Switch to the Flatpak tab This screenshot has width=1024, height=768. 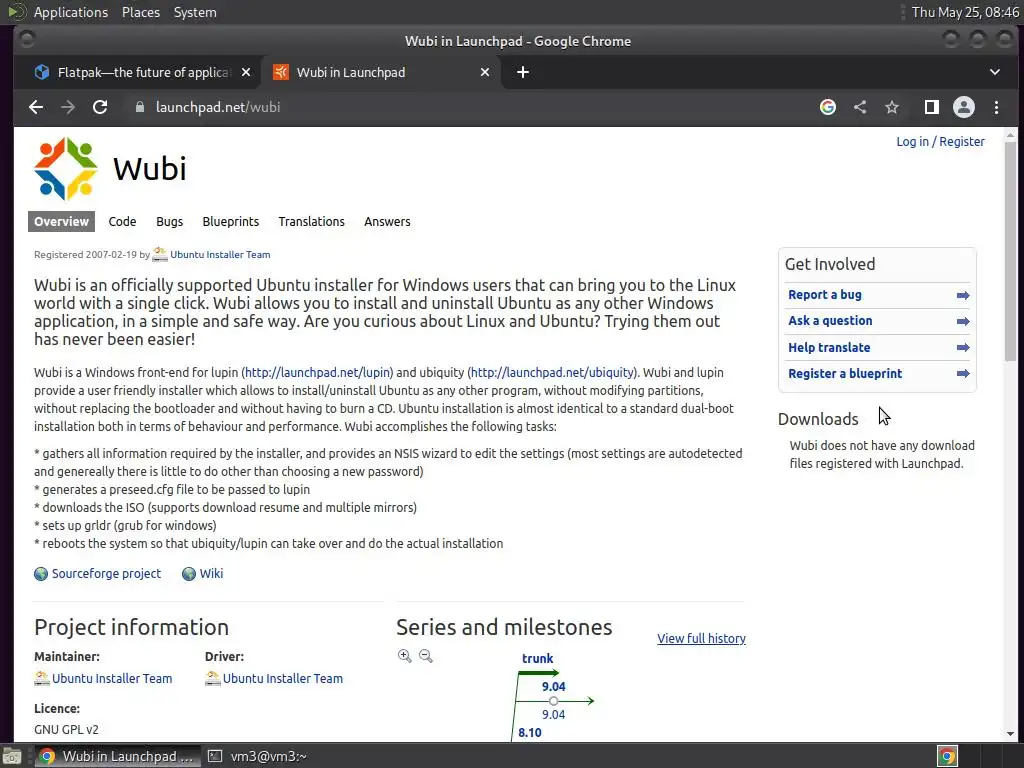(140, 72)
